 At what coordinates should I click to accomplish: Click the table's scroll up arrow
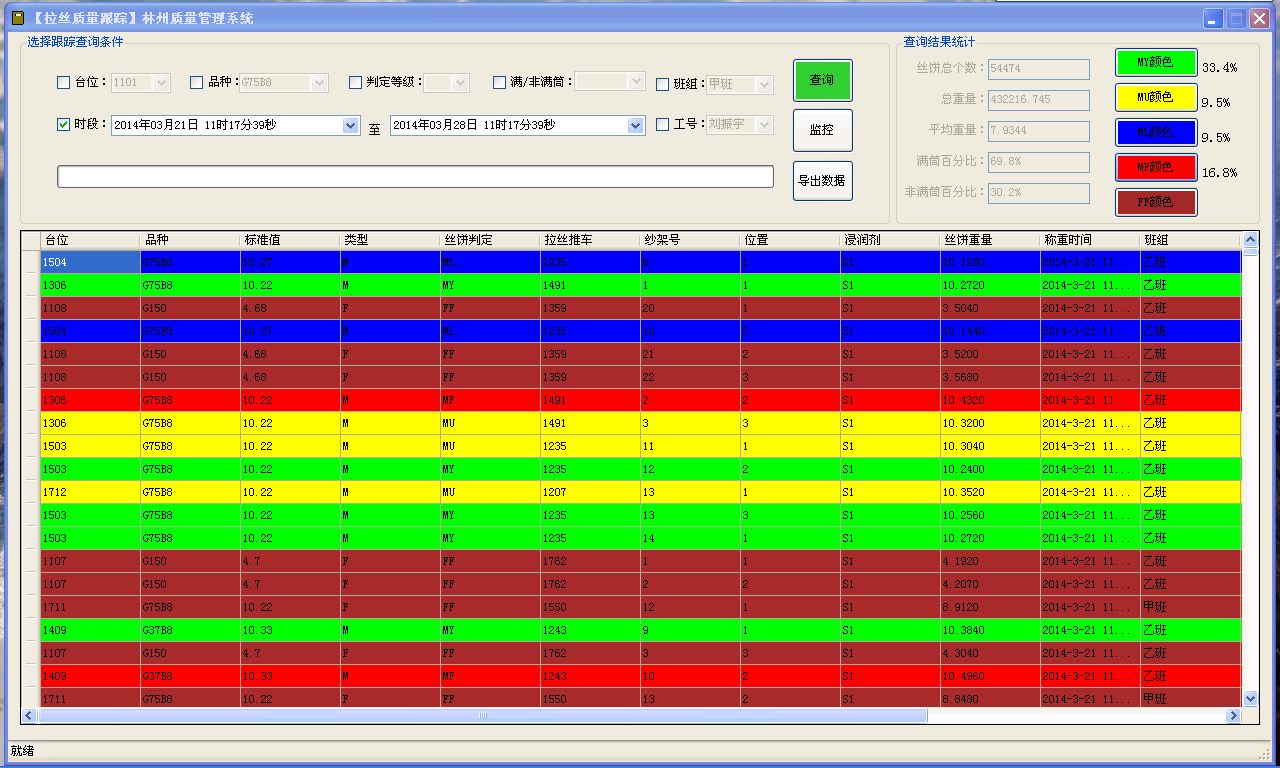1250,240
